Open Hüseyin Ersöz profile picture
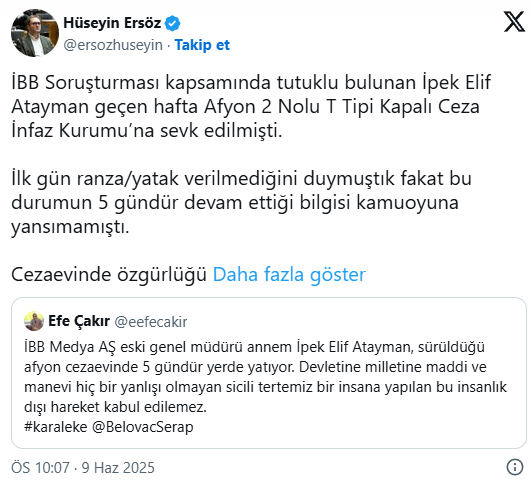Image resolution: width=531 pixels, height=485 pixels. coord(35,33)
